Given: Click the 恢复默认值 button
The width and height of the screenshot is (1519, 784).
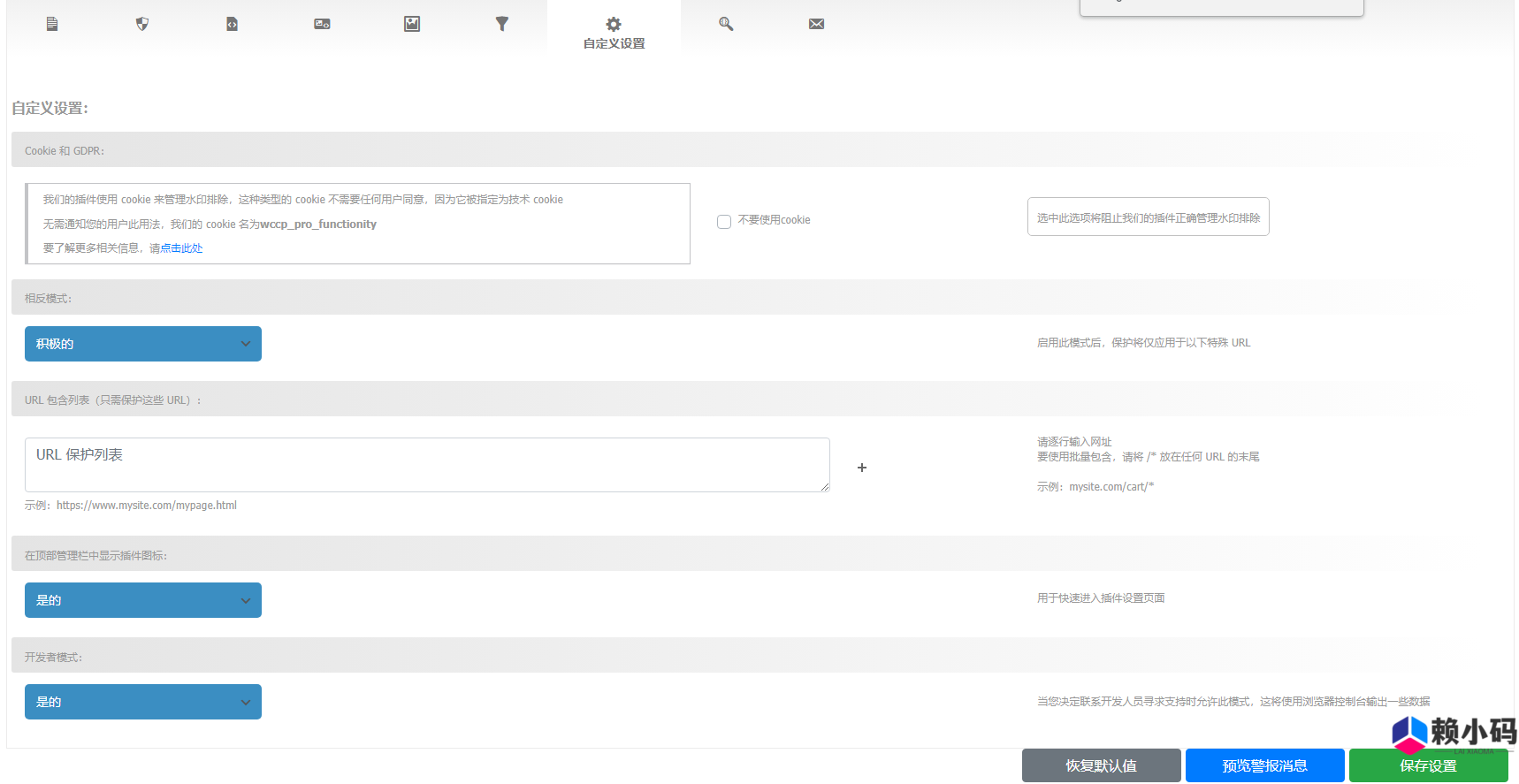Looking at the screenshot, I should point(1101,765).
